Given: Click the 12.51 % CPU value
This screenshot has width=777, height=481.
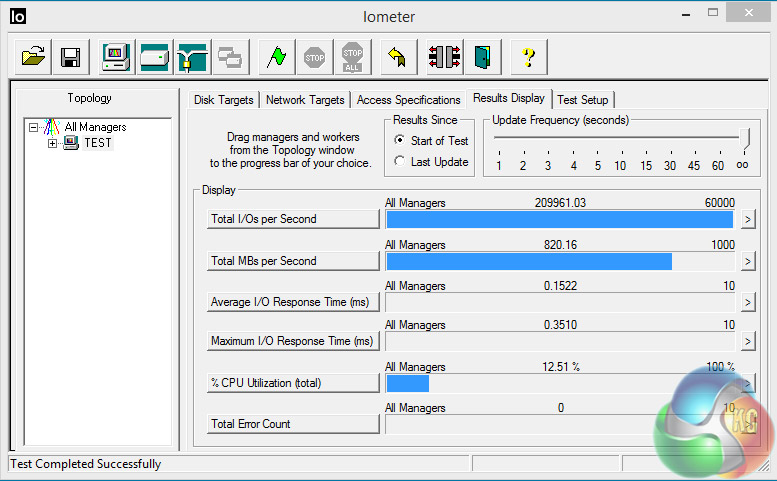Looking at the screenshot, I should [x=560, y=367].
